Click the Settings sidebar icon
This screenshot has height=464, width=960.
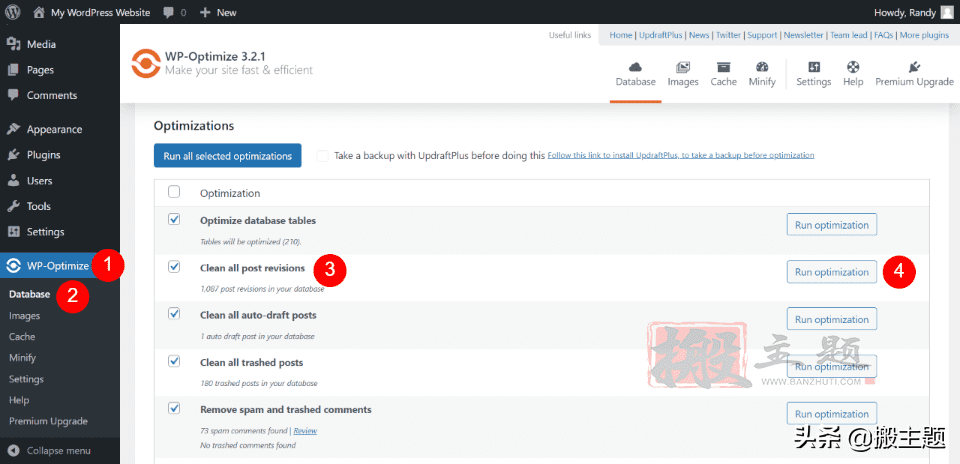(13, 232)
